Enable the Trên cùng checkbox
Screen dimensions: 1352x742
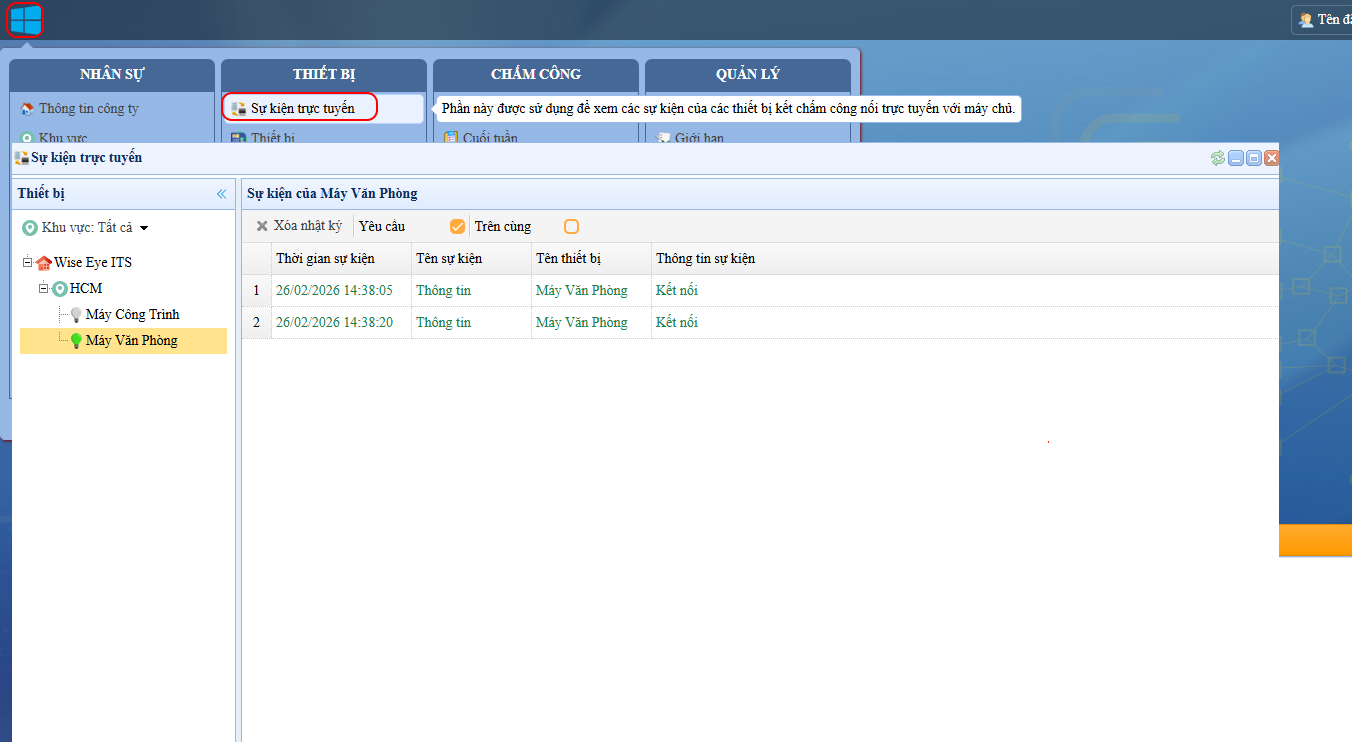pos(571,227)
